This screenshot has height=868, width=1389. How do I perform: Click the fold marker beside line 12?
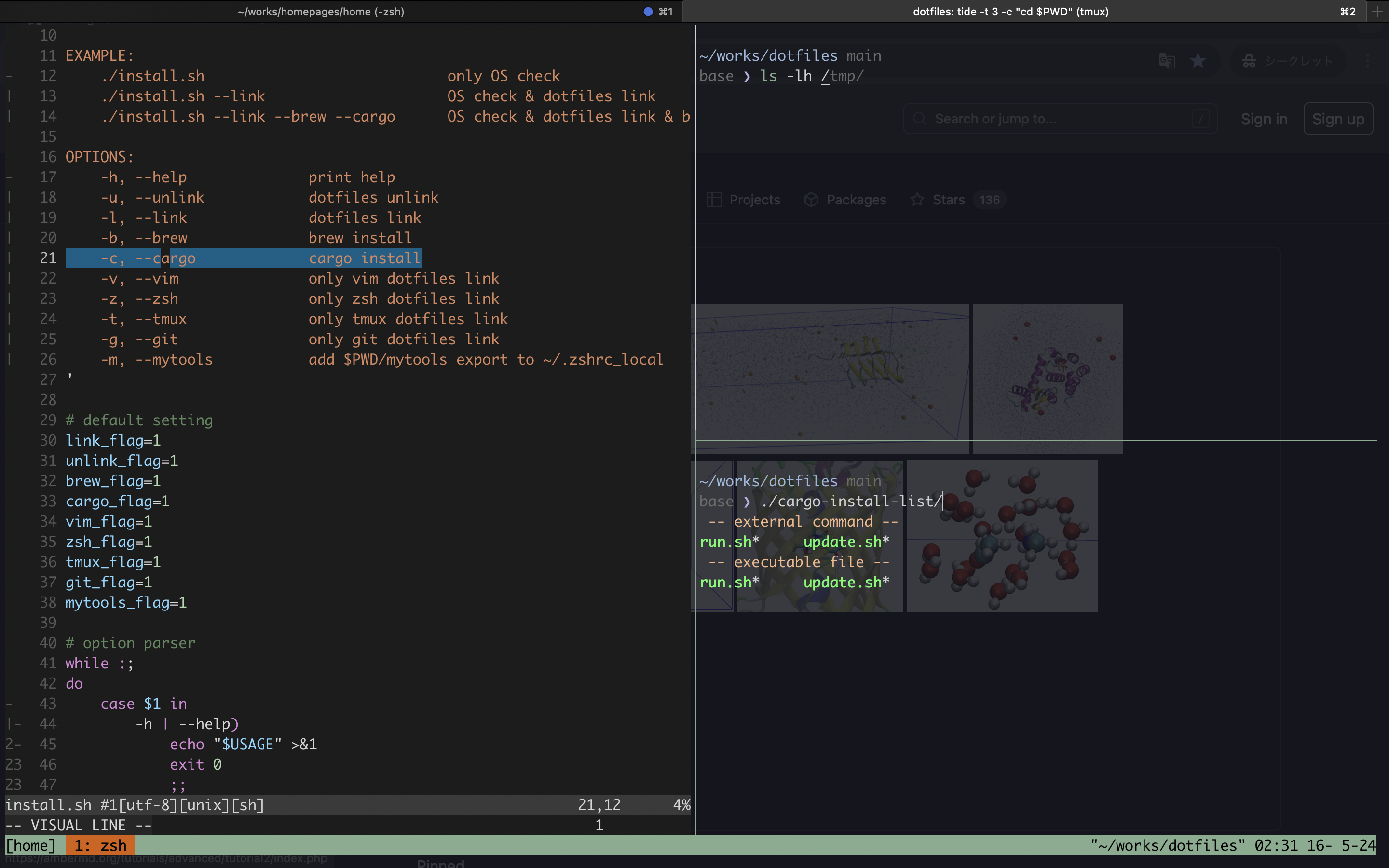tap(9, 76)
